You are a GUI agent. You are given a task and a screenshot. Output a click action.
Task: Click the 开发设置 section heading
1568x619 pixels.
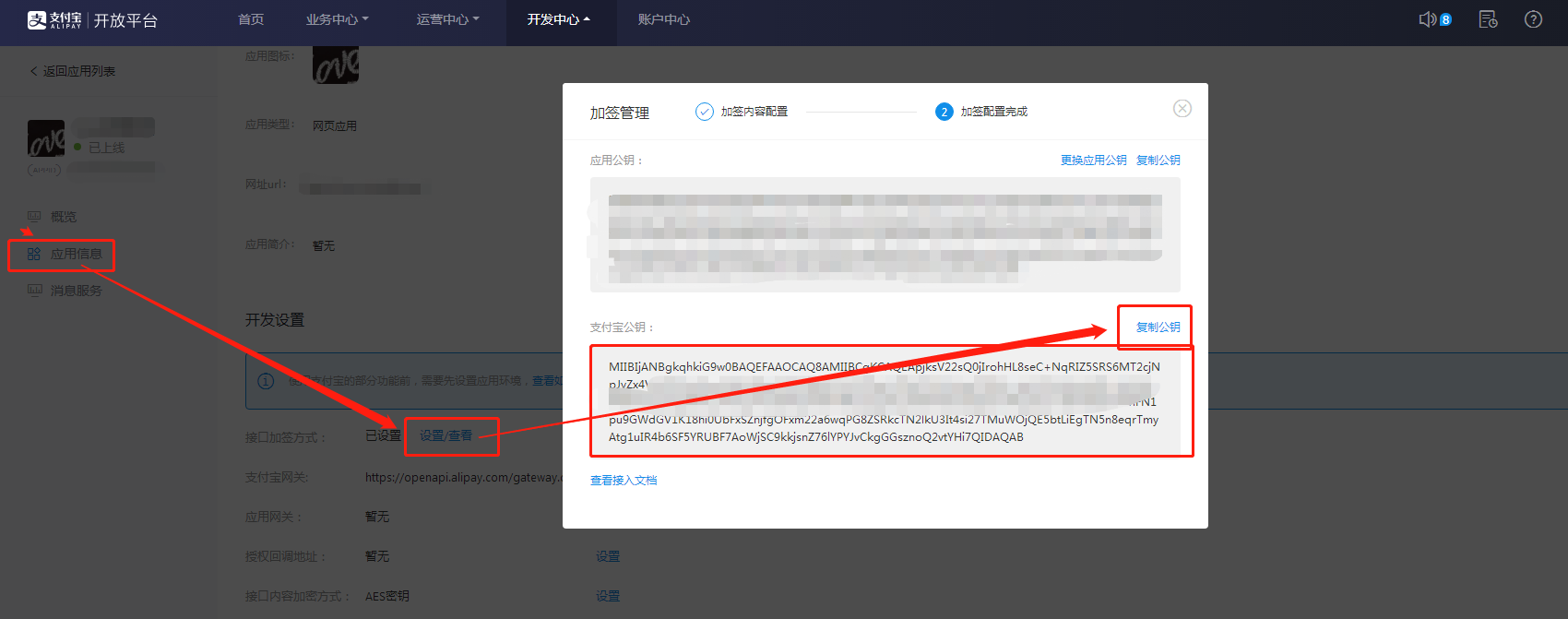point(275,320)
